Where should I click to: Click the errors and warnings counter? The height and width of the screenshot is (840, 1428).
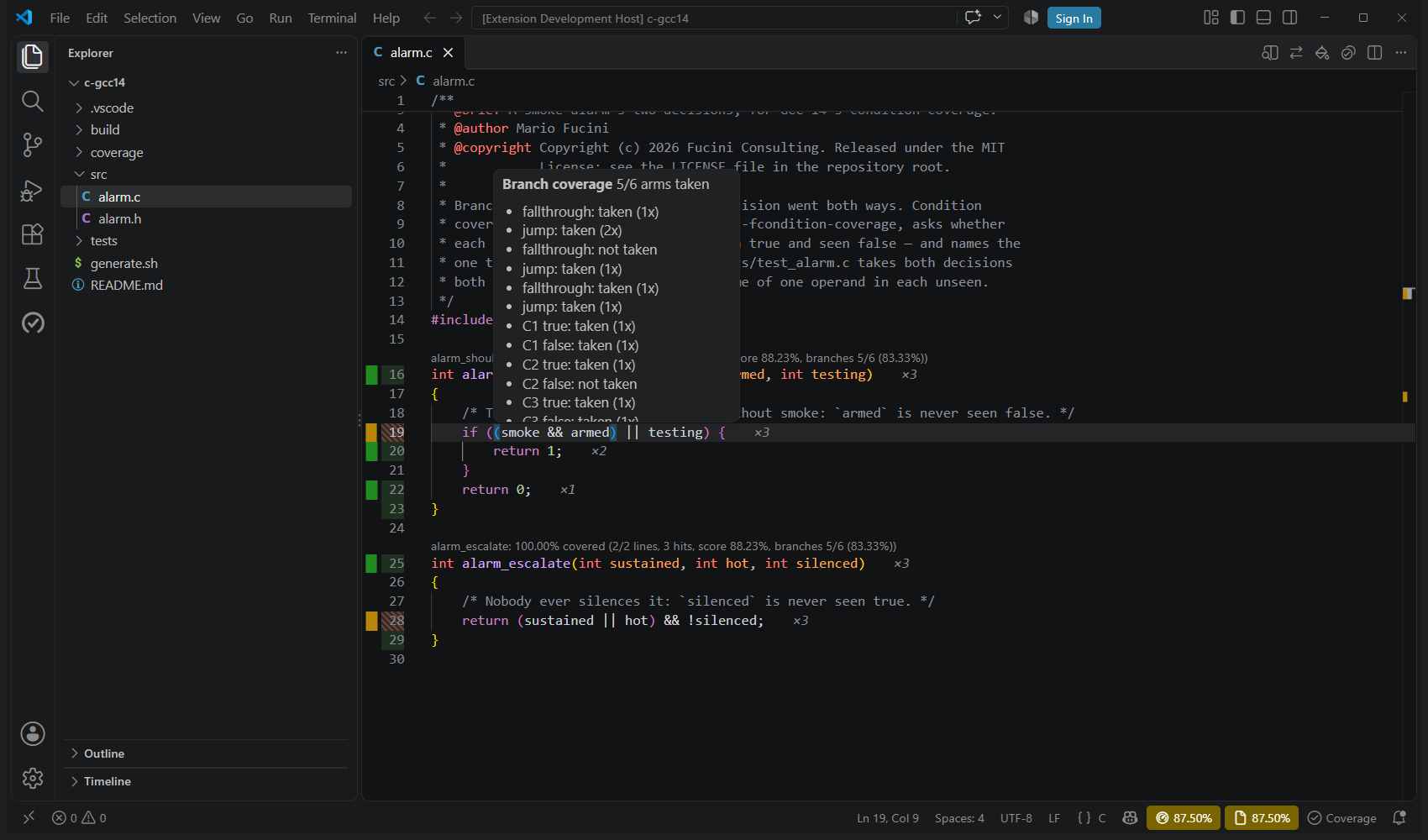pos(79,818)
